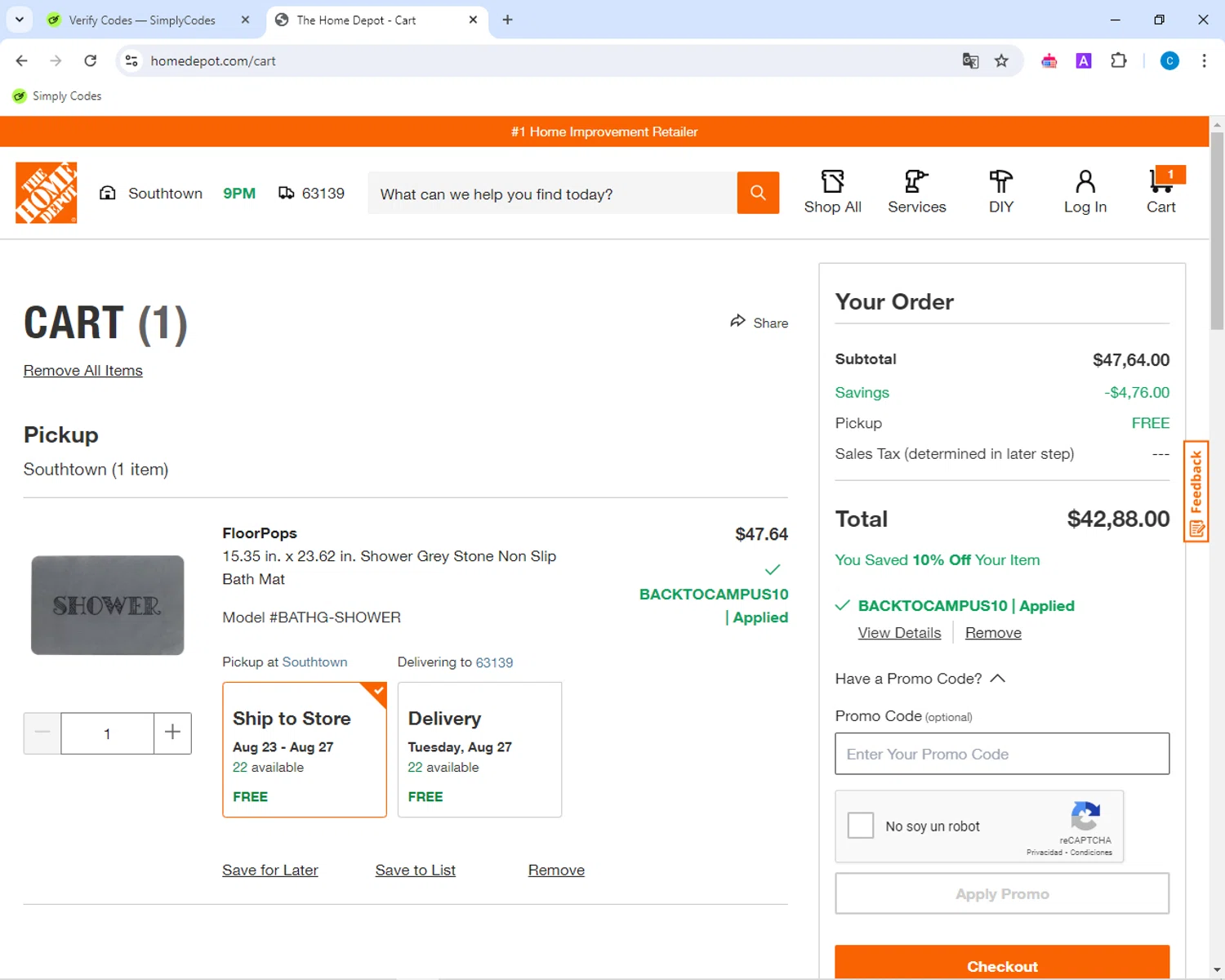Click the reCAPTCHA Privacidad link

point(1045,853)
